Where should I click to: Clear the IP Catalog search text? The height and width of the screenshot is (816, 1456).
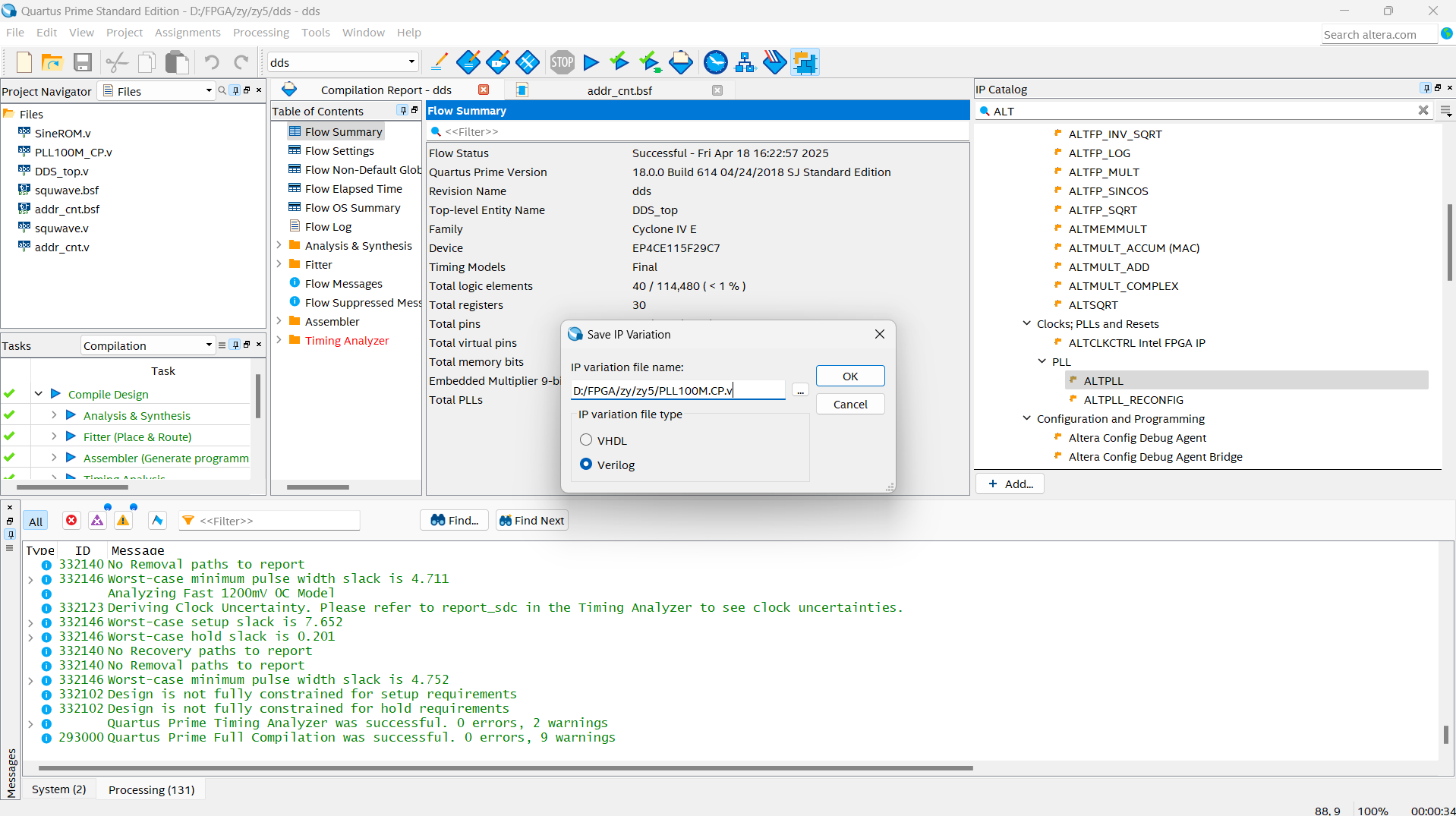(1423, 111)
